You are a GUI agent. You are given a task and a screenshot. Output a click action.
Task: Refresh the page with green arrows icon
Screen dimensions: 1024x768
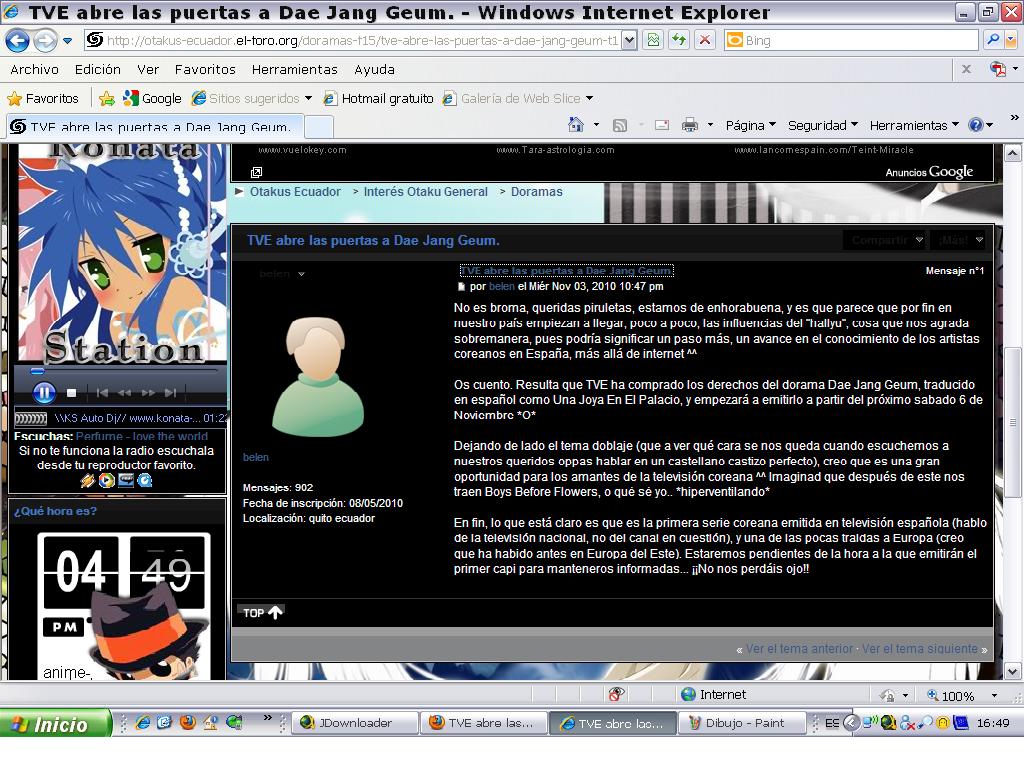coord(679,40)
